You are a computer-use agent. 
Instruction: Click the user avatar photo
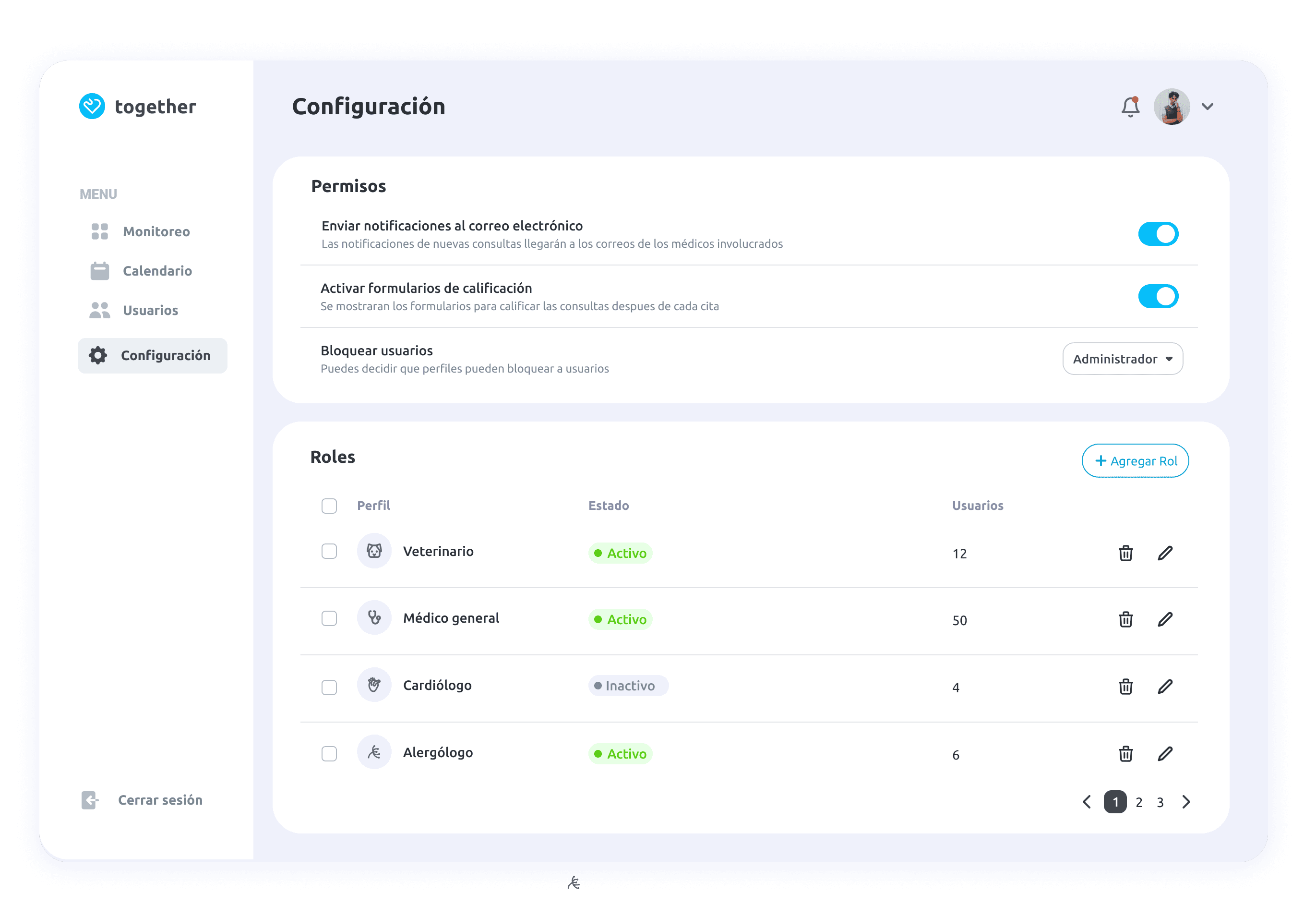coord(1171,107)
